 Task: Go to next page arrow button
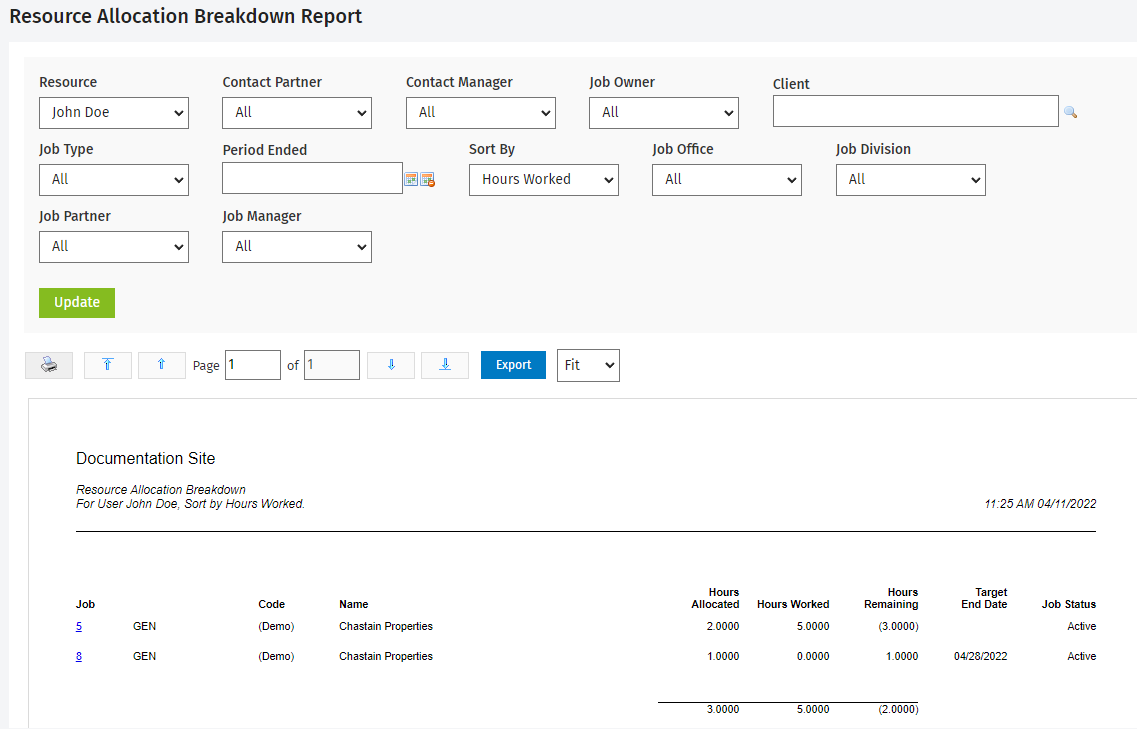[x=391, y=365]
